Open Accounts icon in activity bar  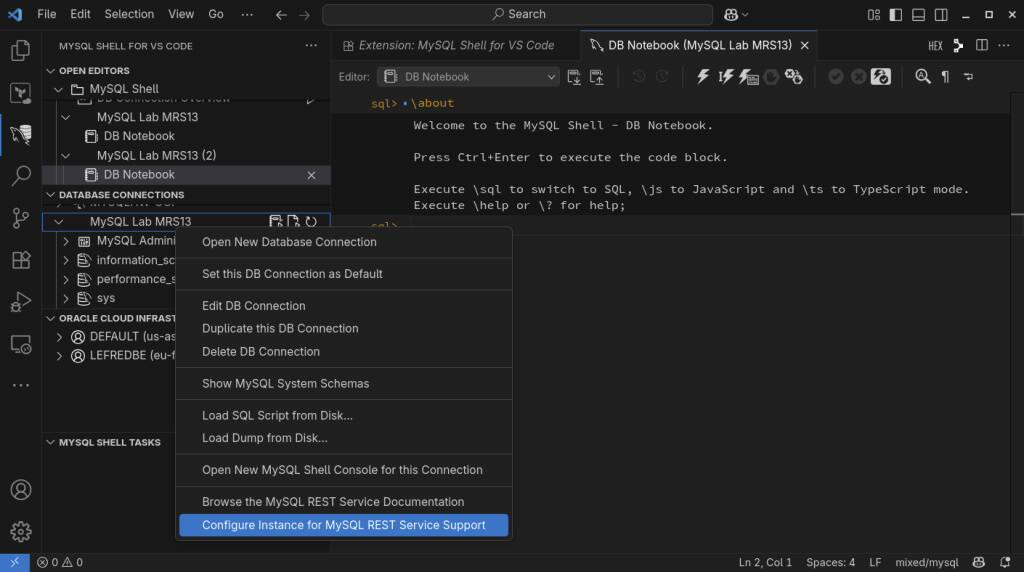click(x=20, y=490)
